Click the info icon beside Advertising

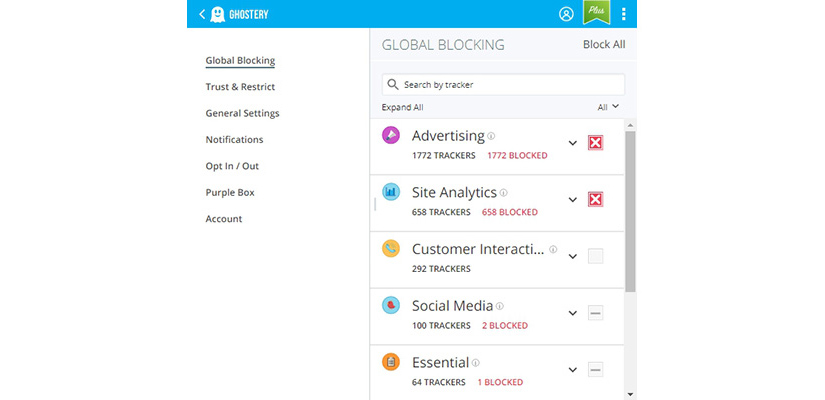click(491, 136)
